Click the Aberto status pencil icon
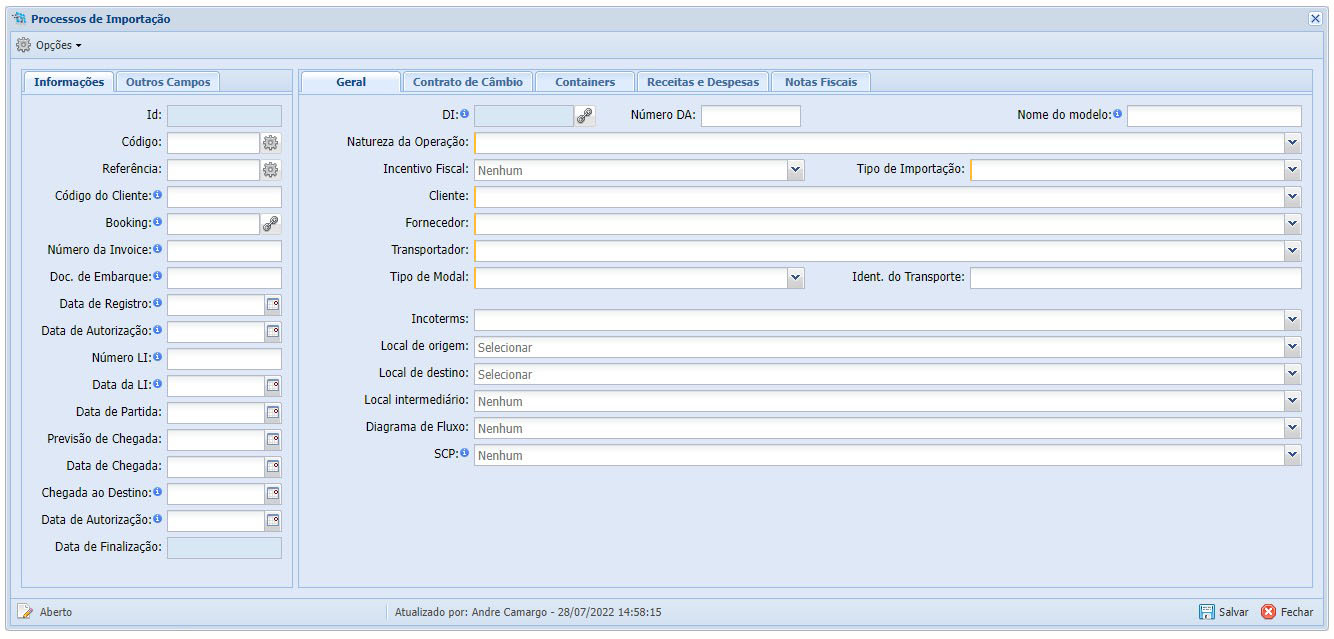 [x=25, y=612]
